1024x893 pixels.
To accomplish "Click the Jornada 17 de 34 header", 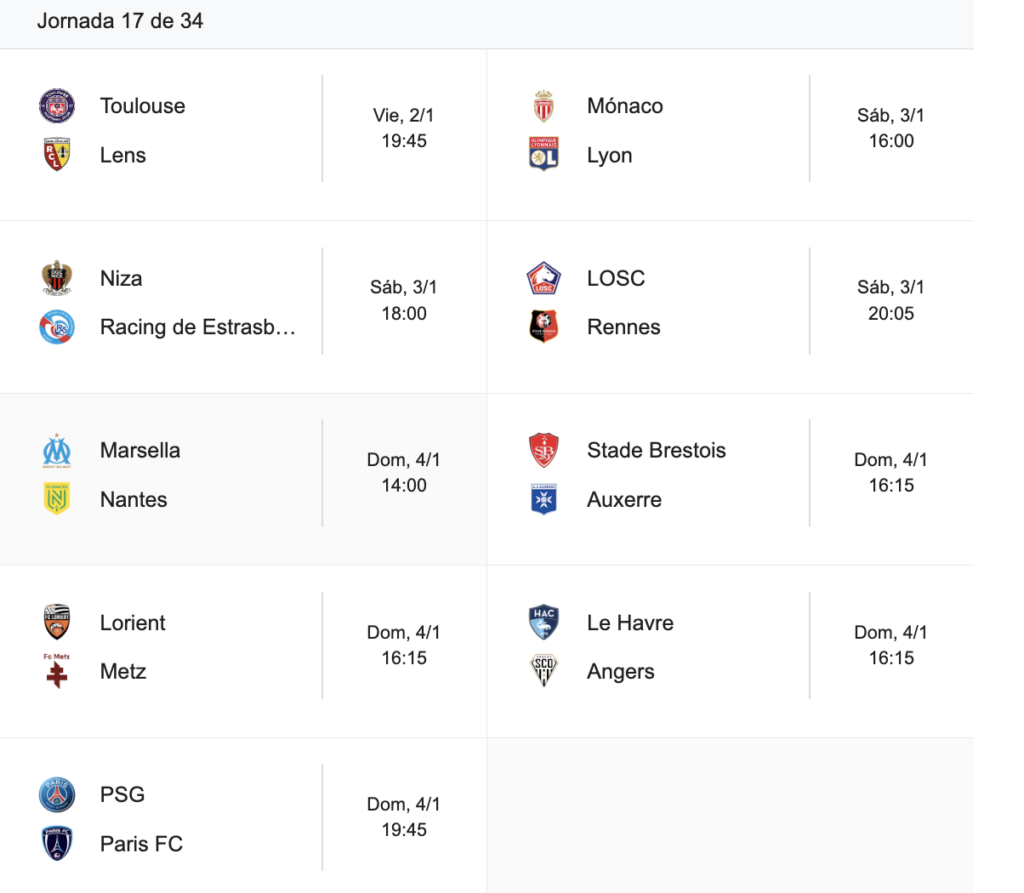I will (x=120, y=21).
